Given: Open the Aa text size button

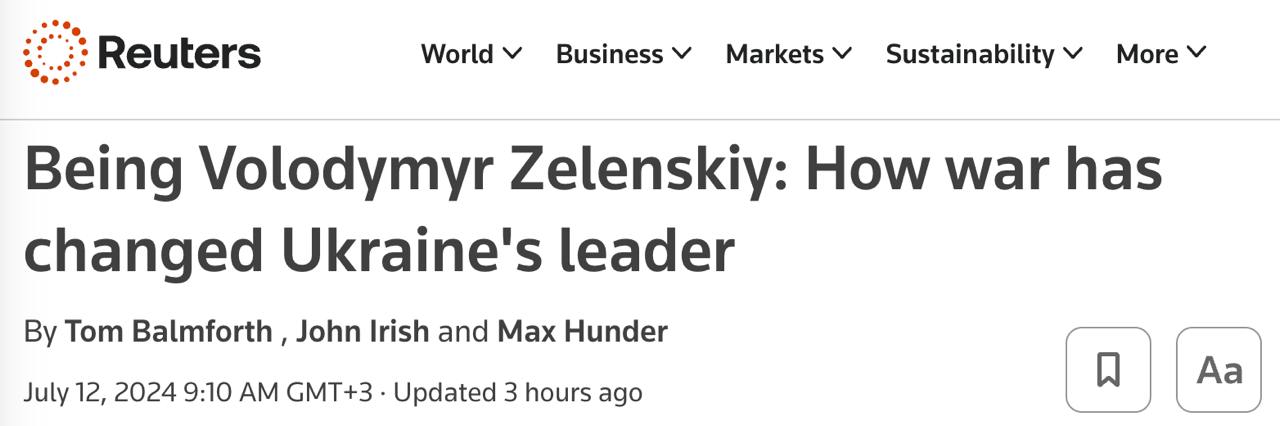Looking at the screenshot, I should (1219, 370).
